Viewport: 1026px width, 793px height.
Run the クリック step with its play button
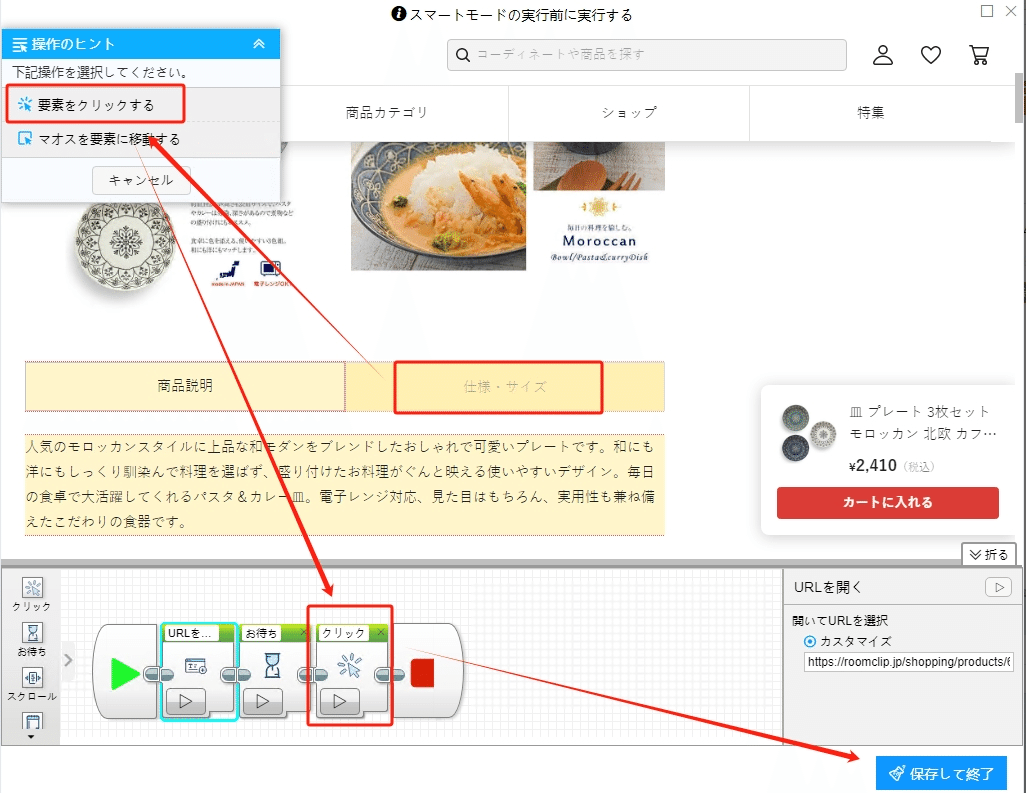coord(340,701)
